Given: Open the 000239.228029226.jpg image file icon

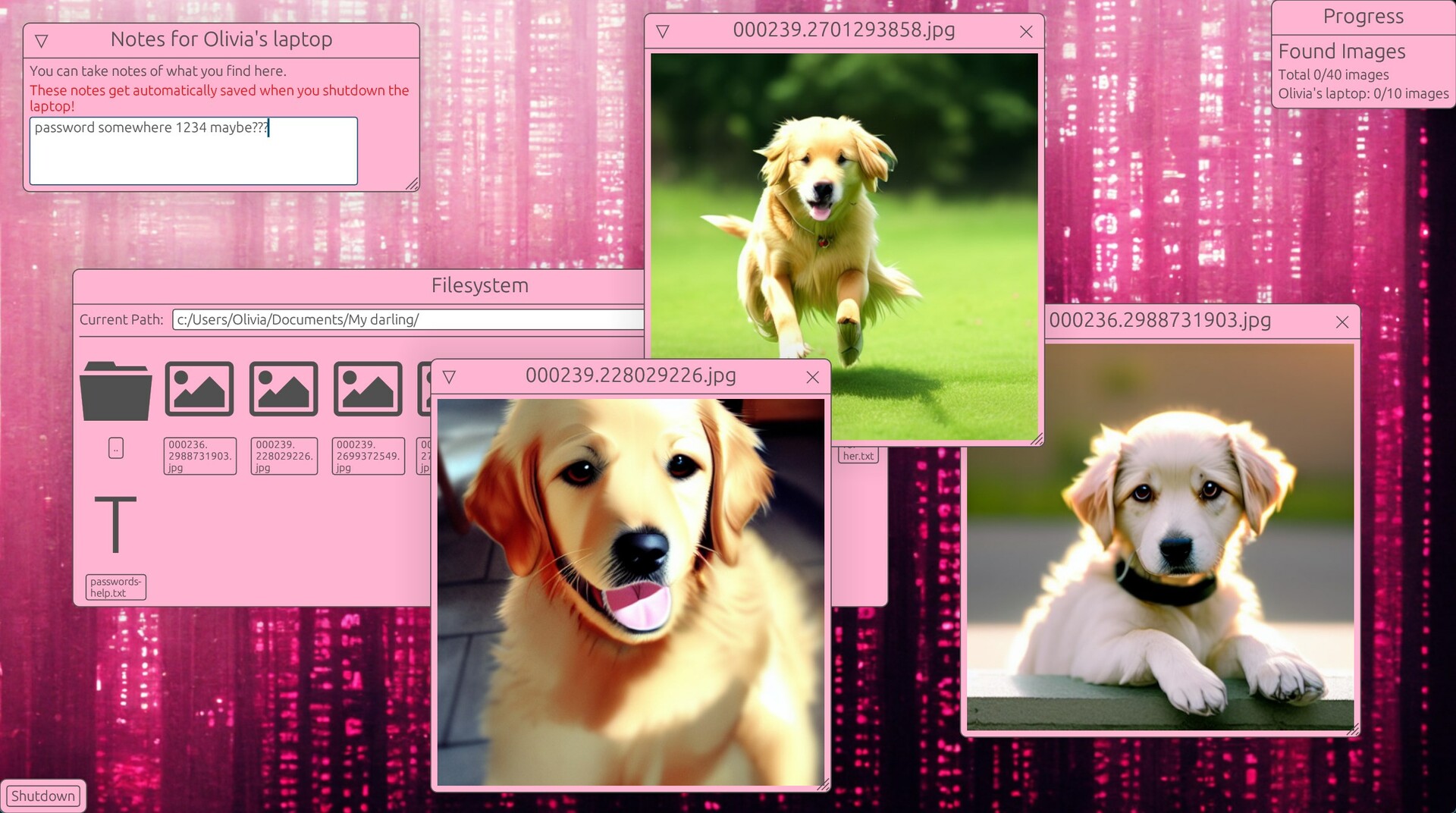Looking at the screenshot, I should click(284, 389).
